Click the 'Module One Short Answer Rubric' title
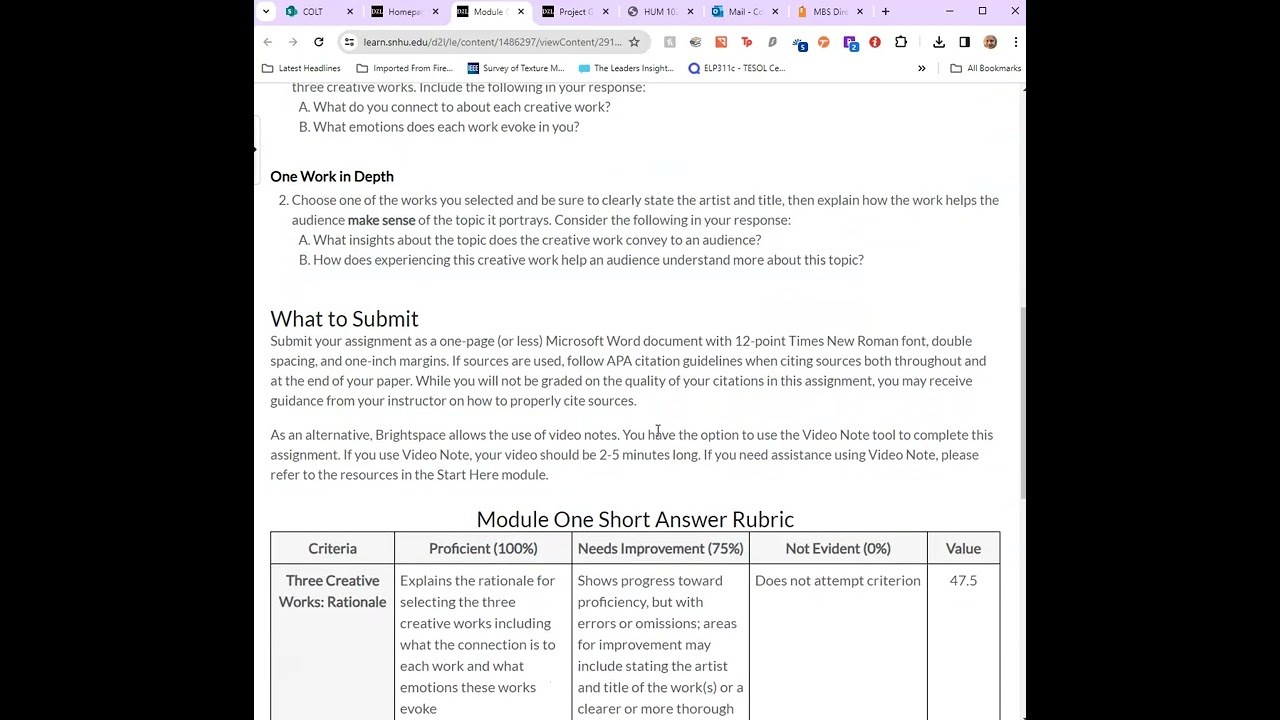The image size is (1280, 720). [x=635, y=519]
